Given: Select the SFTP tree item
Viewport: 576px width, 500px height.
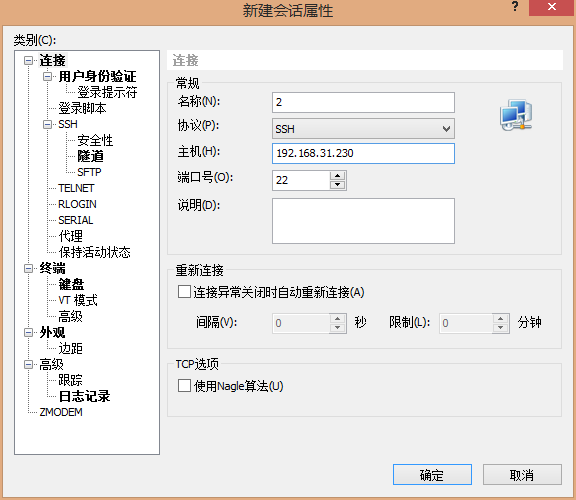Looking at the screenshot, I should [89, 172].
